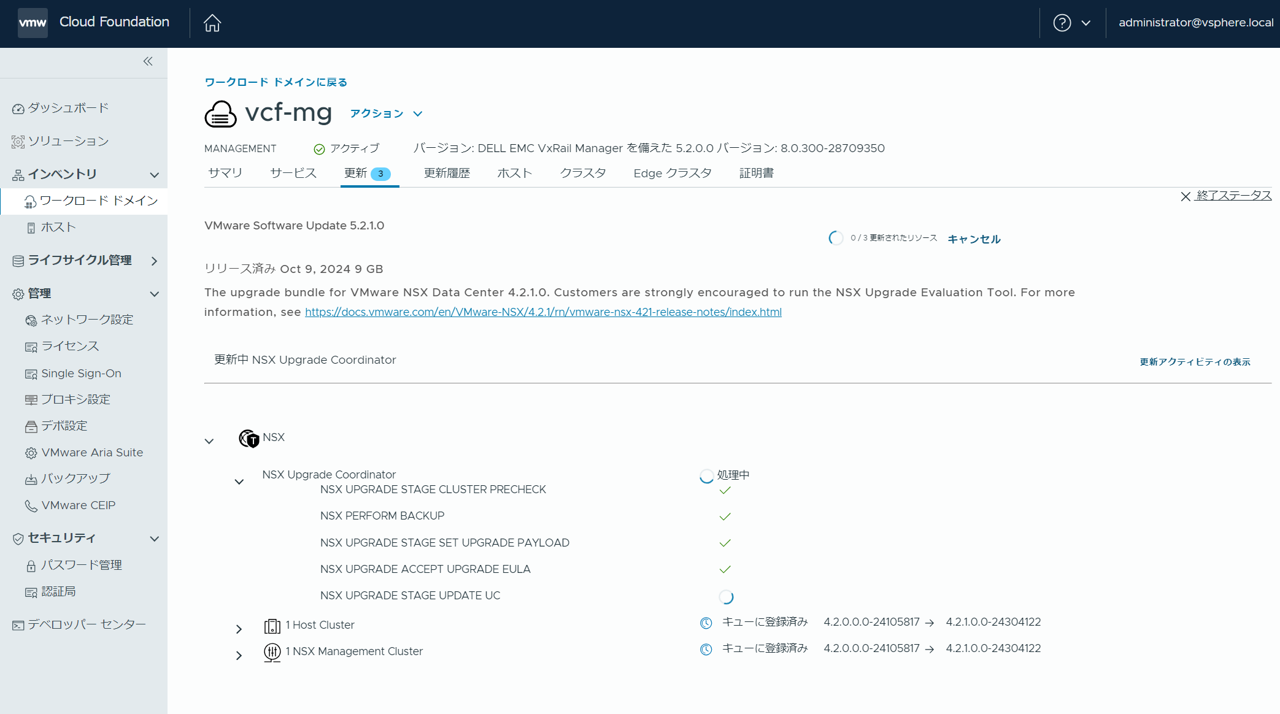This screenshot has width=1280, height=714.
Task: Open the 更新履歴 tab
Action: click(446, 173)
